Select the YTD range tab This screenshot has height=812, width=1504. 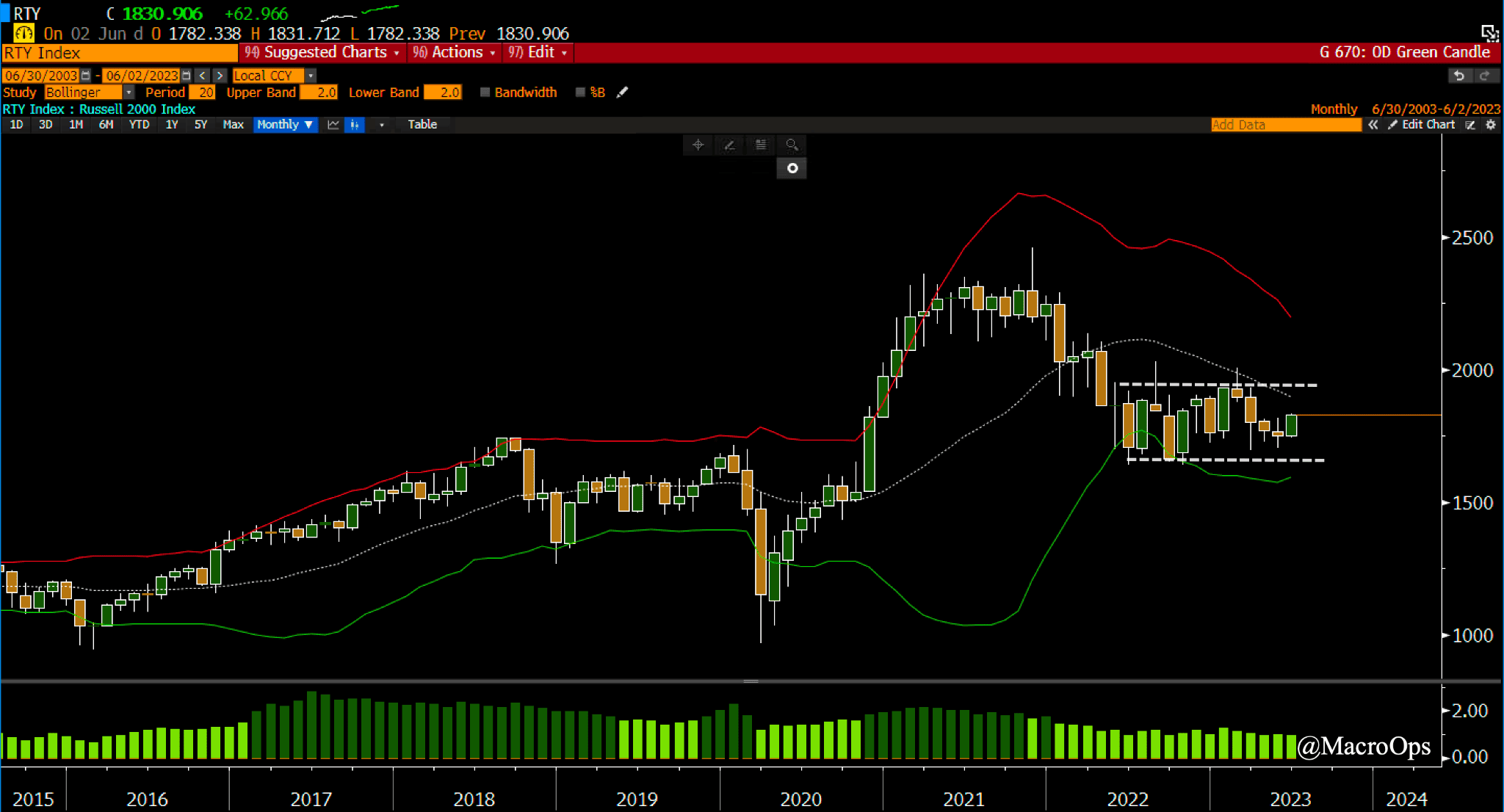coord(139,125)
